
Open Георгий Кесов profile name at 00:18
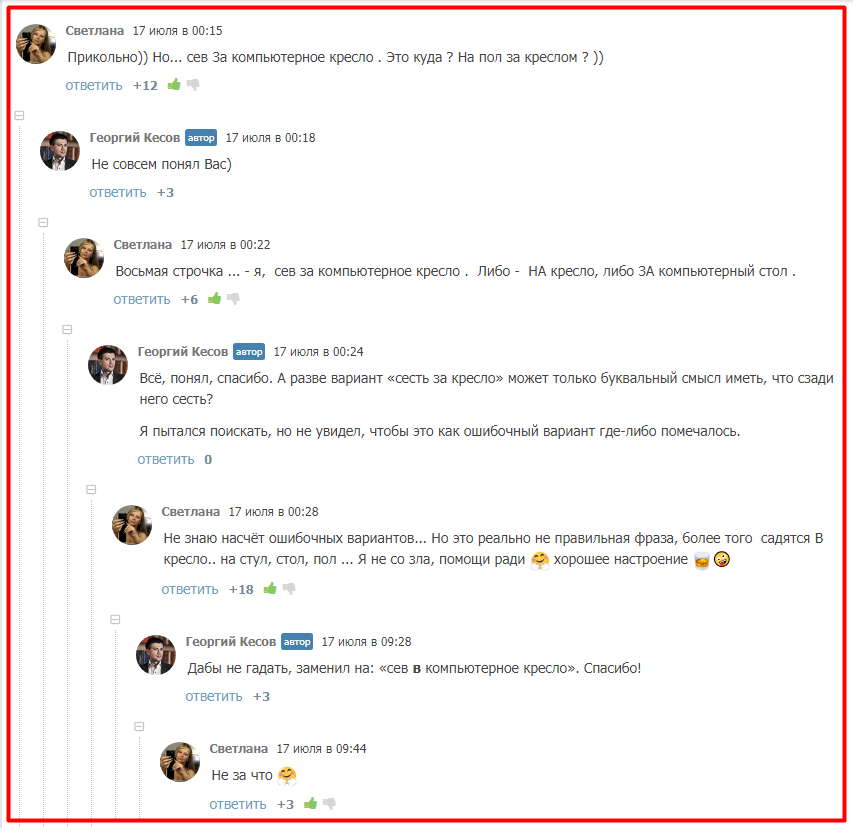134,138
